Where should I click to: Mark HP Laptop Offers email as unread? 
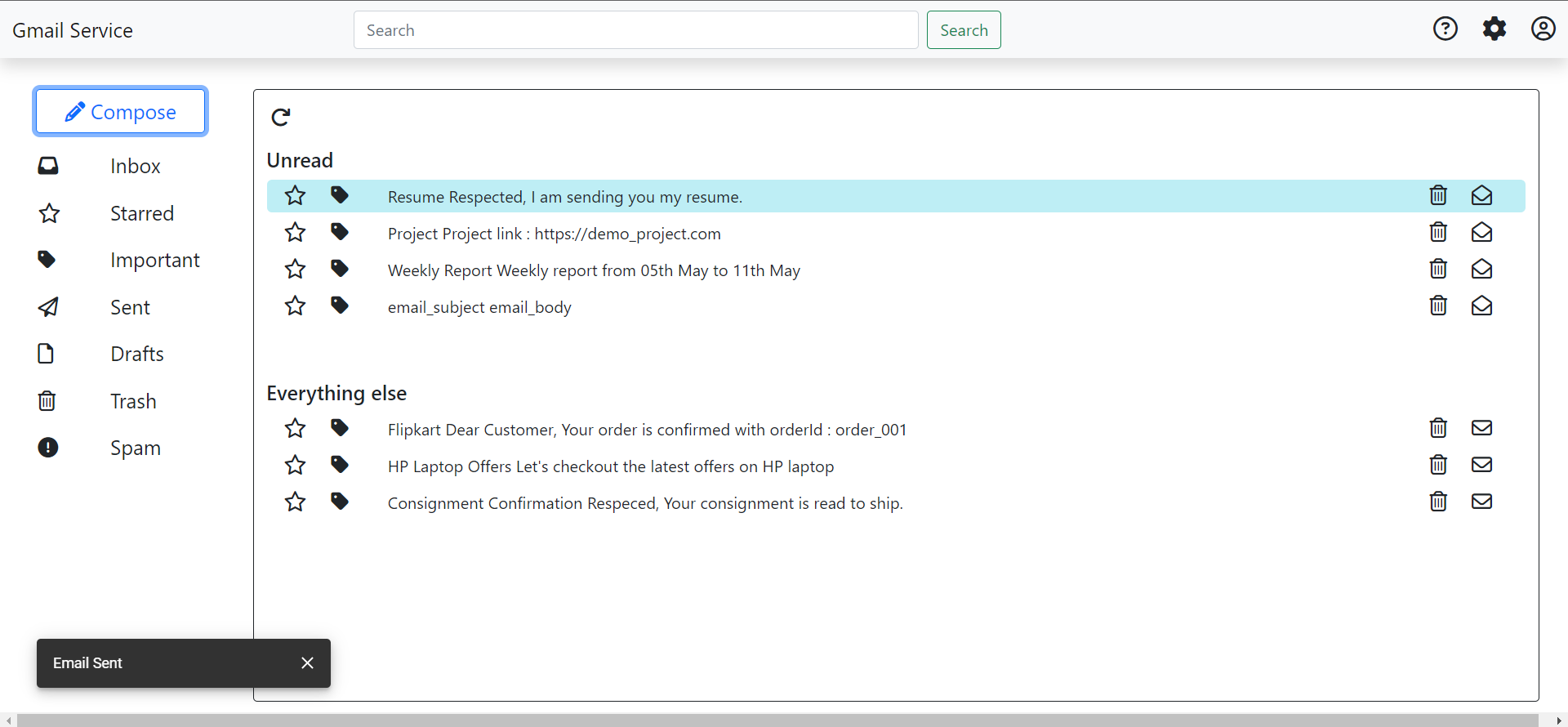(x=1481, y=465)
